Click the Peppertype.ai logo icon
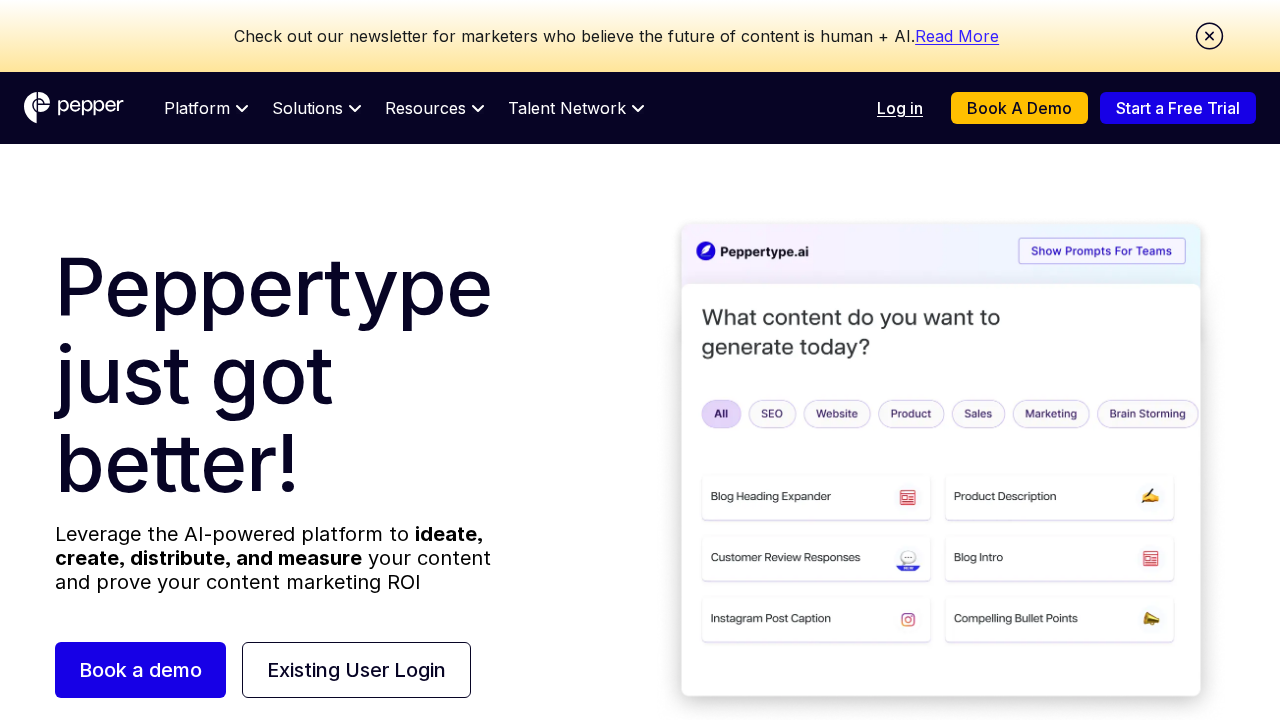This screenshot has height=720, width=1280. [705, 251]
